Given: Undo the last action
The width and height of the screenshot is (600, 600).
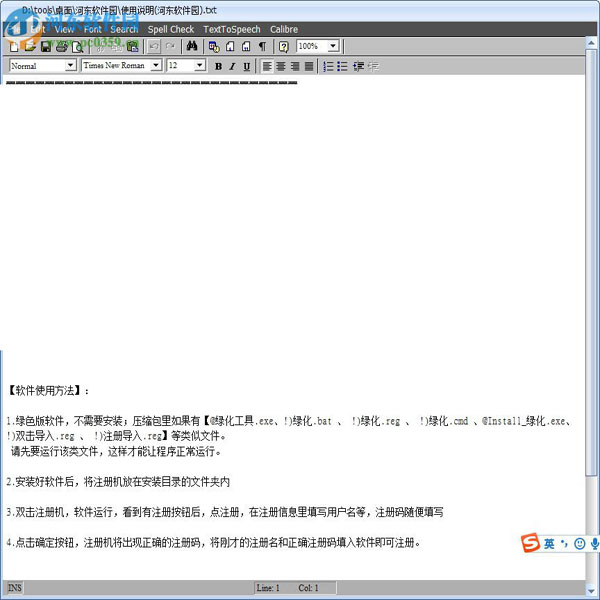Looking at the screenshot, I should [154, 47].
